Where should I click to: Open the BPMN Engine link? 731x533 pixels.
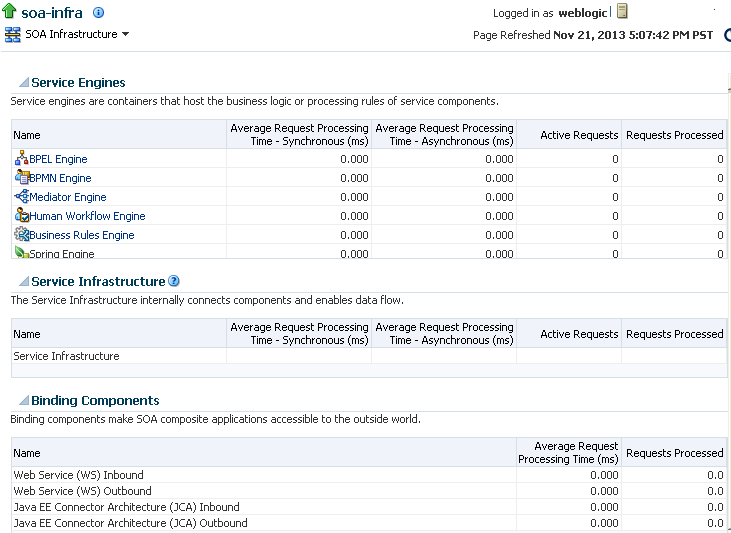coord(60,178)
